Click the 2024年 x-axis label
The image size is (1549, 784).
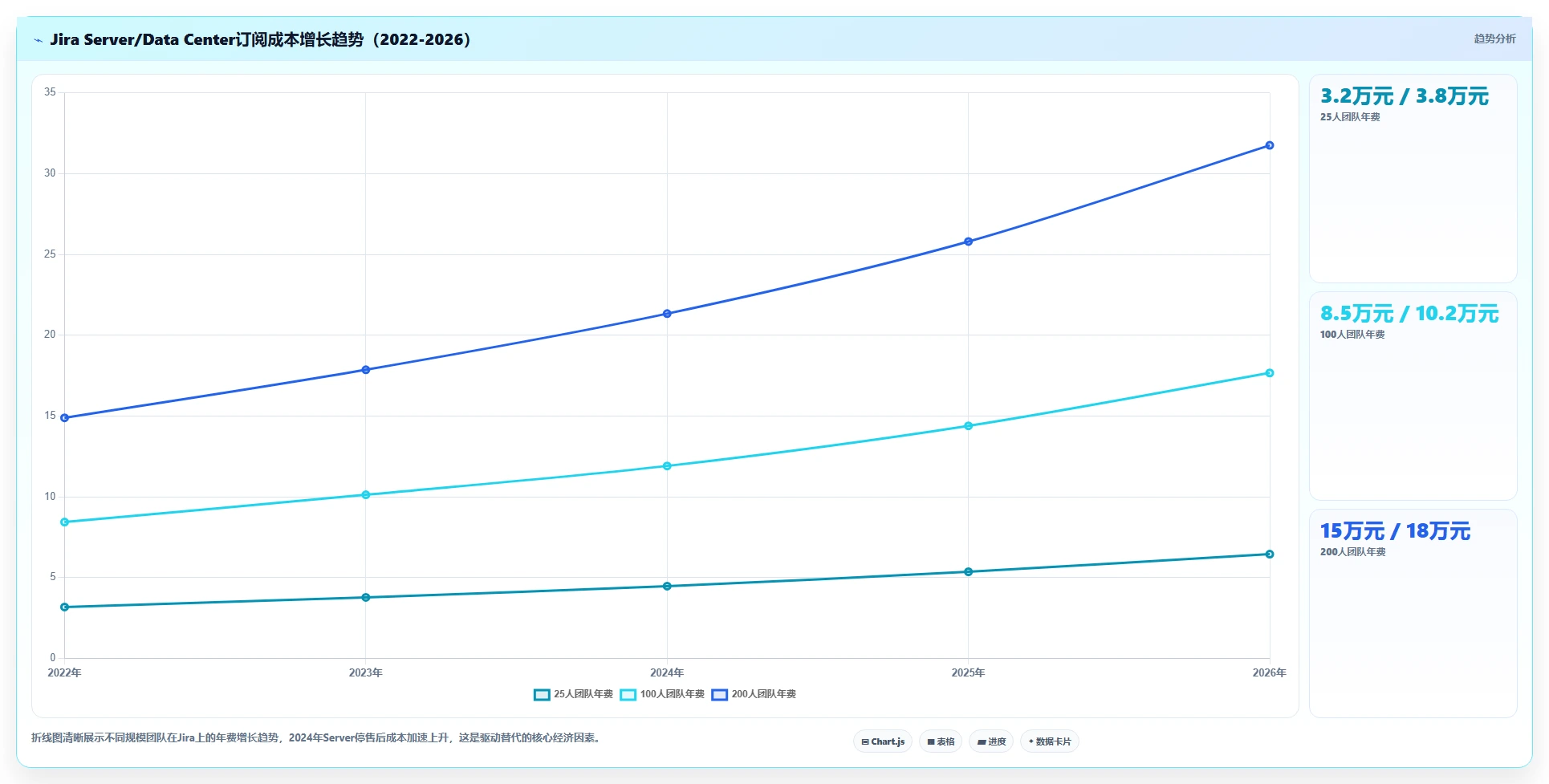point(667,673)
